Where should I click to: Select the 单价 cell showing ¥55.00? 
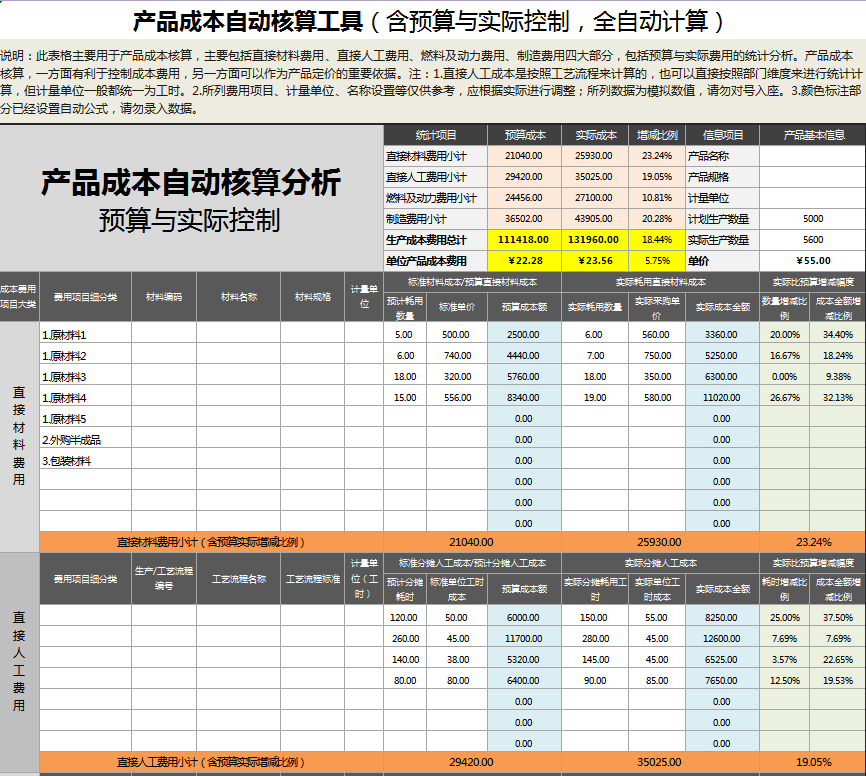(x=815, y=258)
